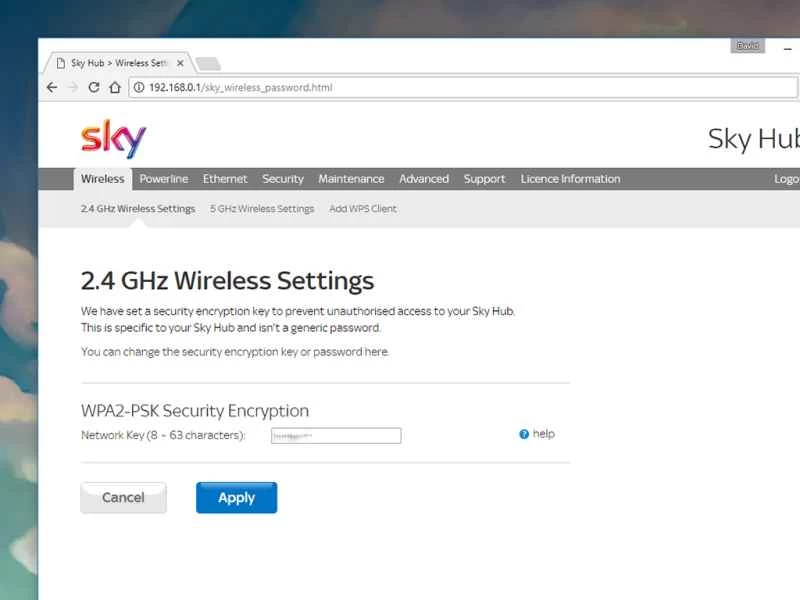Switch to the Powerline tab

pos(163,179)
